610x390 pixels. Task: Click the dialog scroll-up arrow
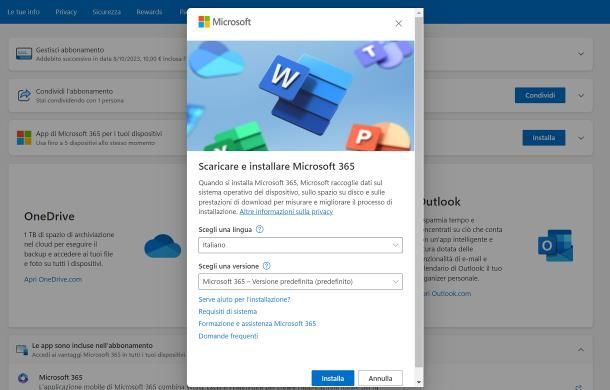click(x=419, y=12)
